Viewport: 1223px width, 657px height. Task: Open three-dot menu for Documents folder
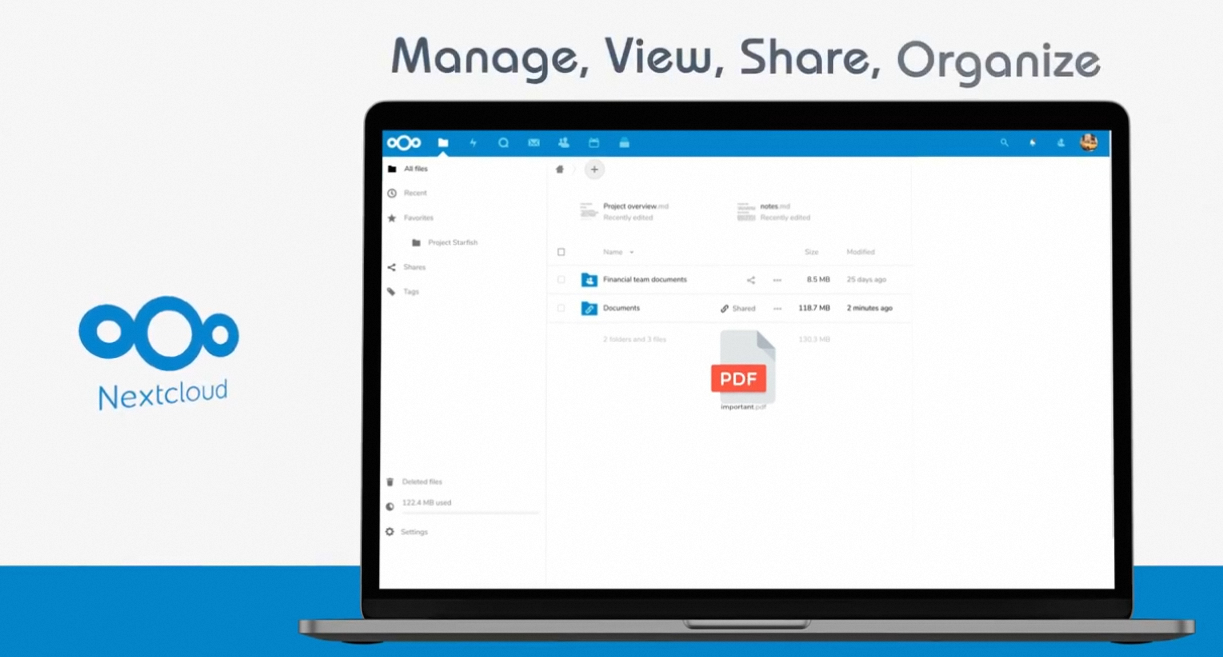point(777,308)
